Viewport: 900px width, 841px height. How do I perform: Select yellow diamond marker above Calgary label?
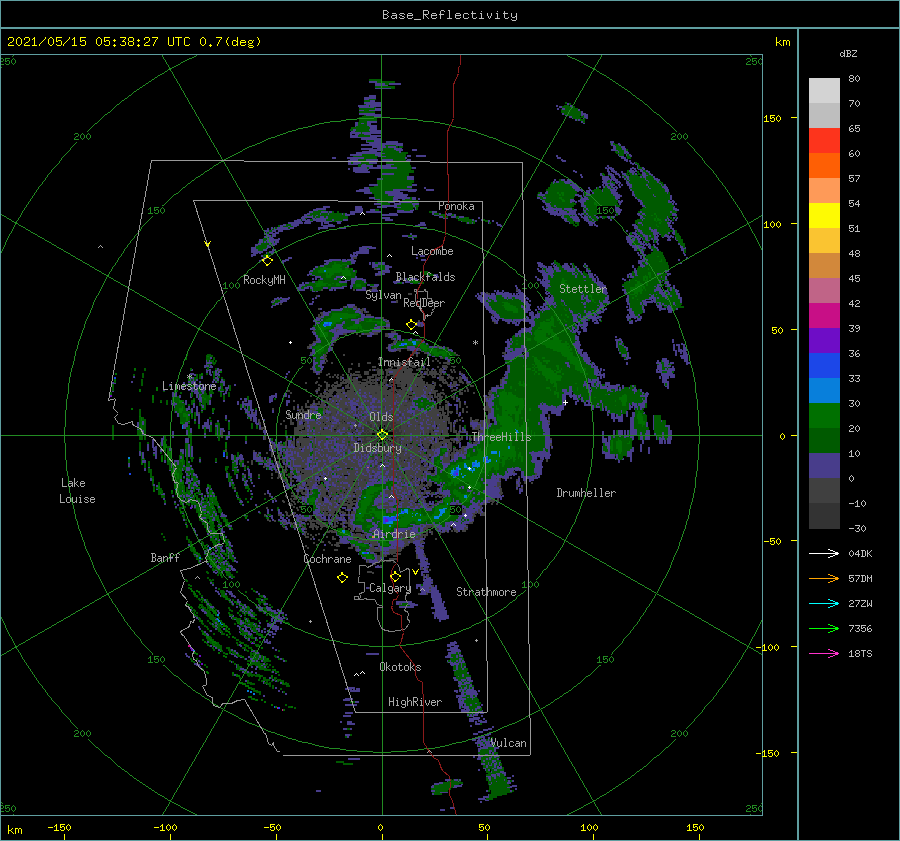pos(395,576)
